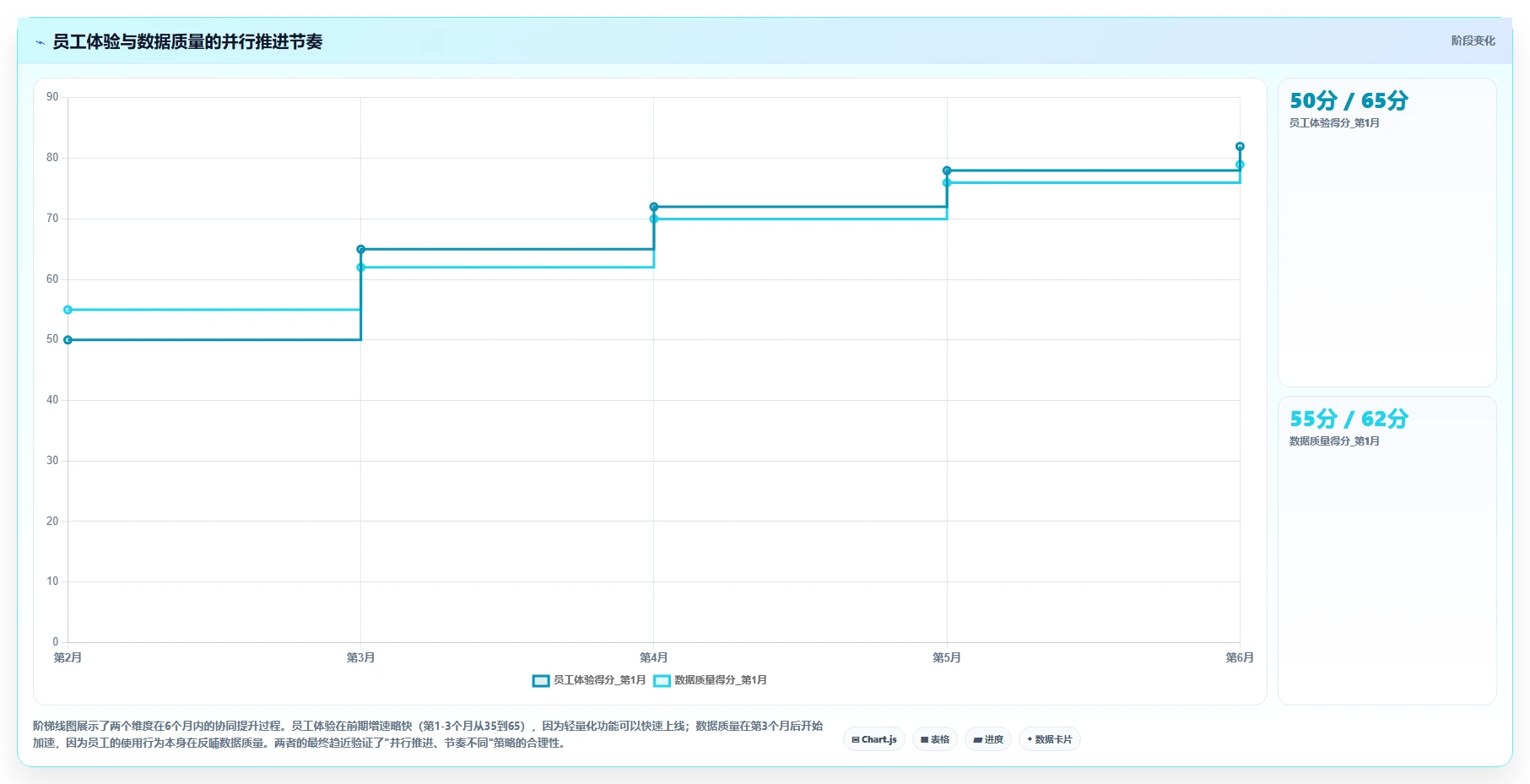Click the chart title 员工体验与数据质量的并行推进节奏
Screen dimensions: 1530x784
point(187,41)
